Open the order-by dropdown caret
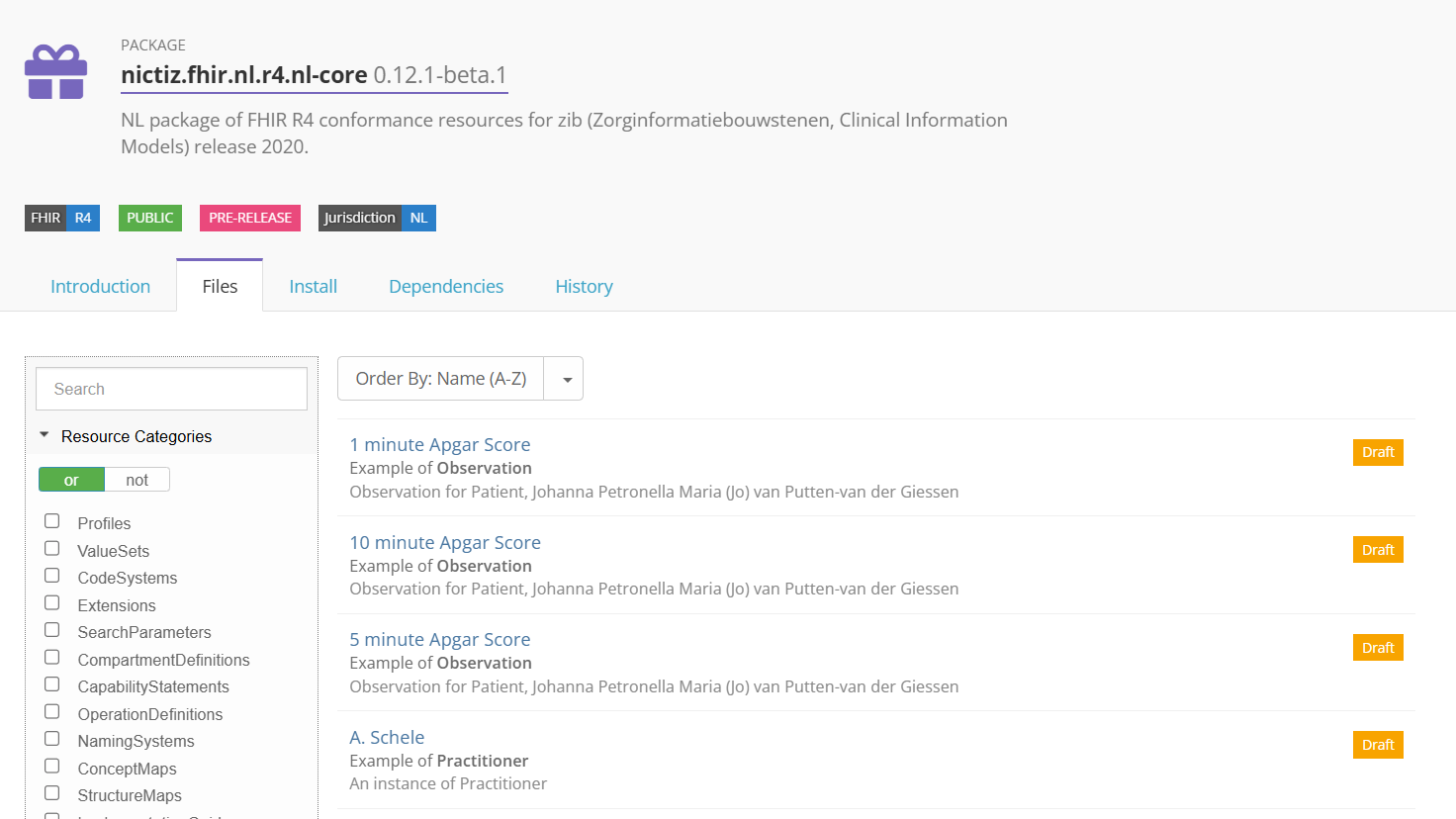Screen dimensions: 1456x819 [564, 379]
